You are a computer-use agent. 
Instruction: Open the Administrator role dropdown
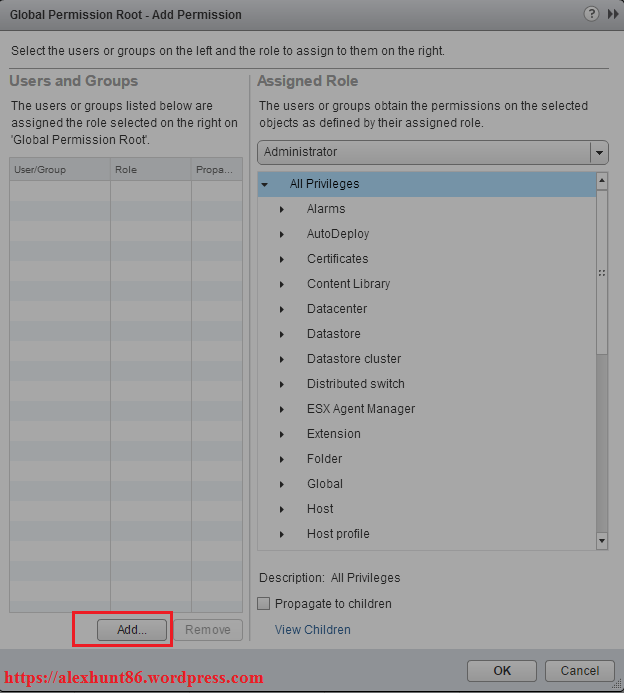(599, 153)
